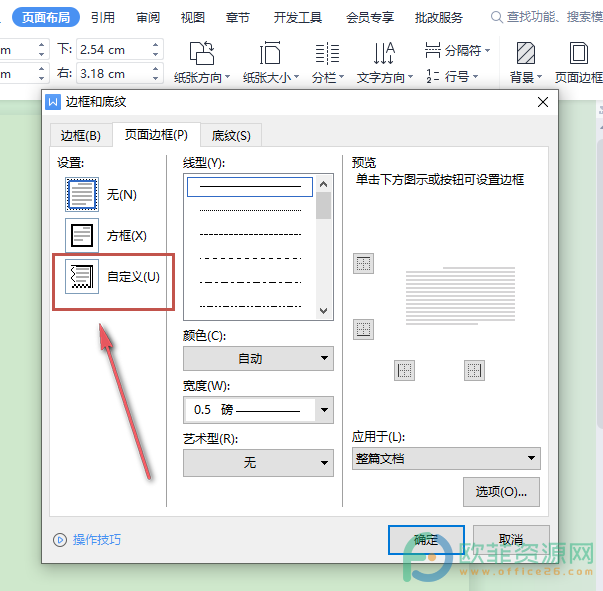Open the paper size (纸张大小) menu
The width and height of the screenshot is (603, 591).
[271, 63]
